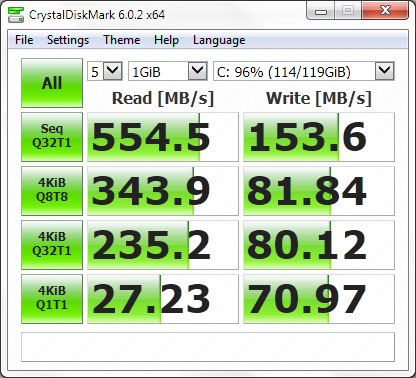
Task: Open the test count dropdown showing 5
Action: pos(105,71)
